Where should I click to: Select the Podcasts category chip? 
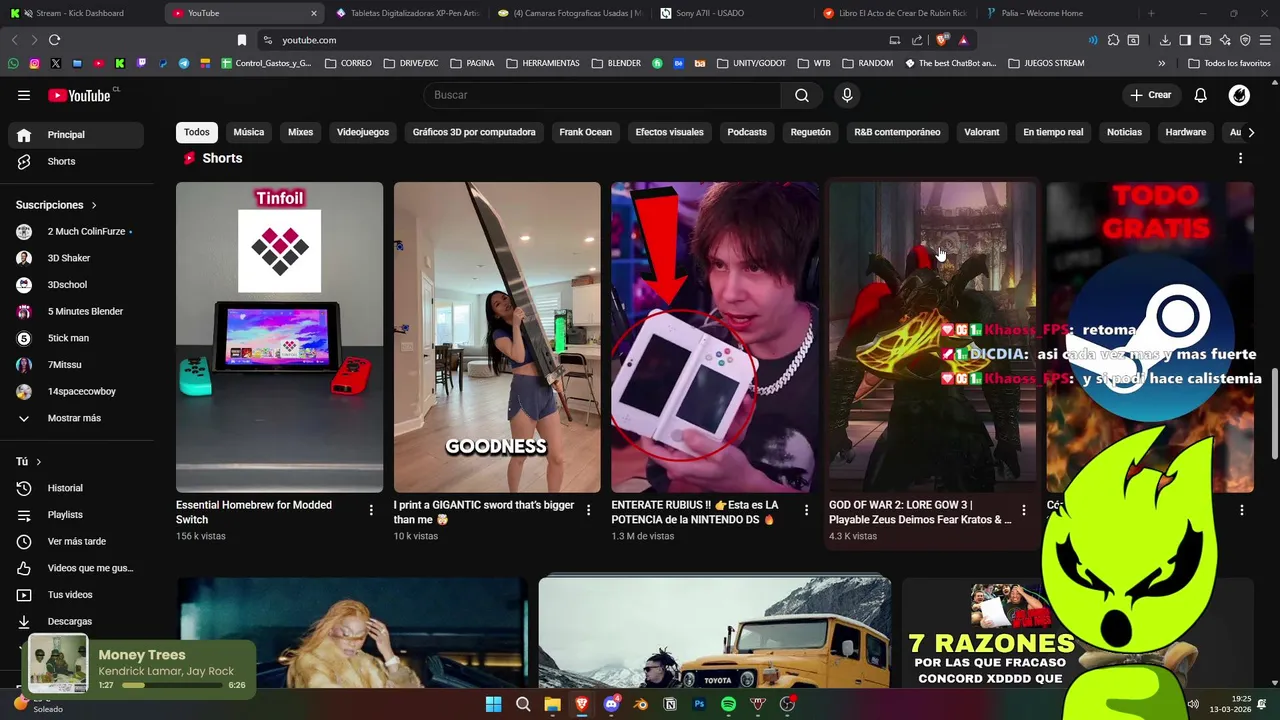coord(747,132)
